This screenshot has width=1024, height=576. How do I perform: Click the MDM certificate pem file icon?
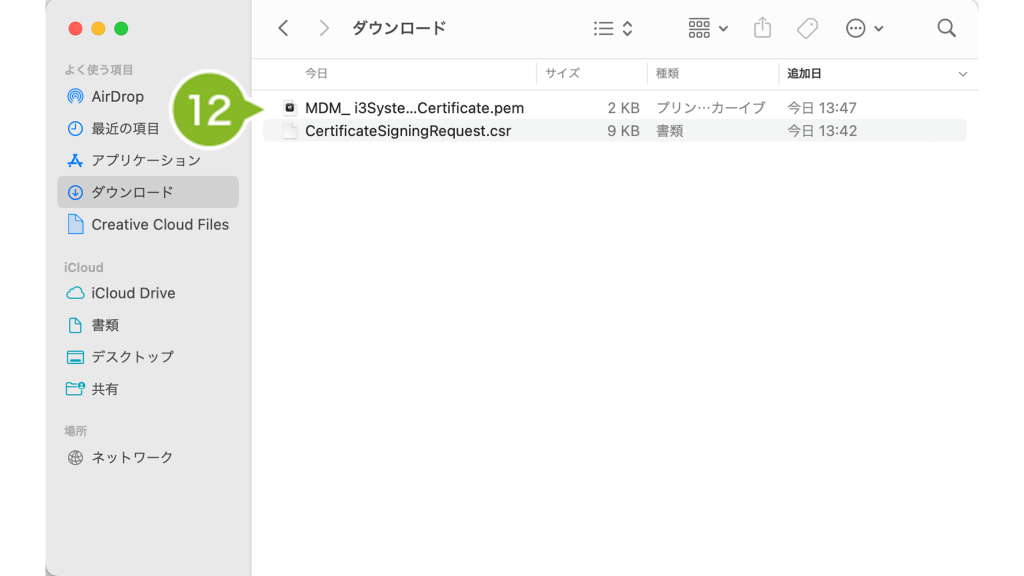(x=290, y=108)
